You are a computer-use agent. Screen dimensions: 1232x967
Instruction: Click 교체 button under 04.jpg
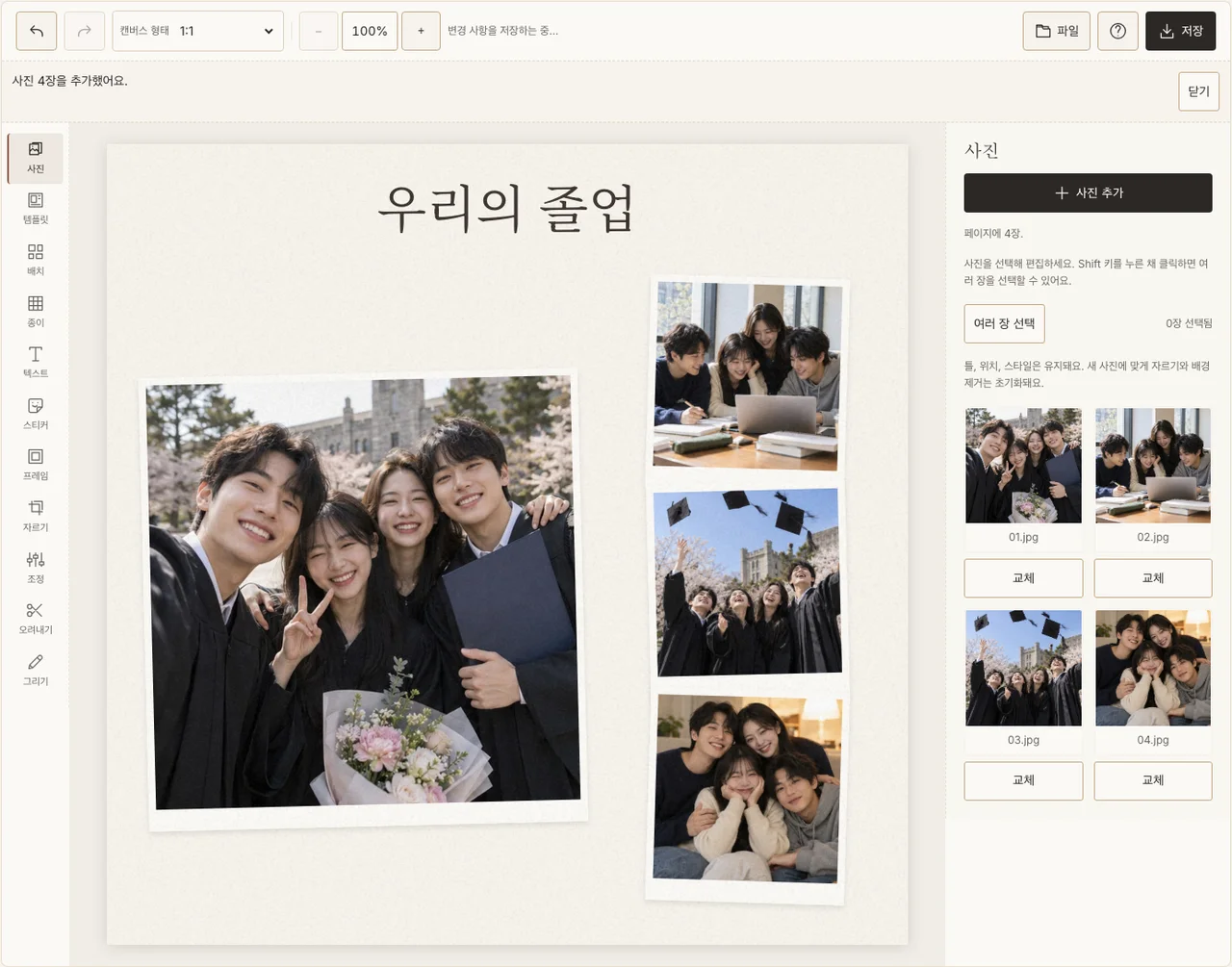[1153, 780]
